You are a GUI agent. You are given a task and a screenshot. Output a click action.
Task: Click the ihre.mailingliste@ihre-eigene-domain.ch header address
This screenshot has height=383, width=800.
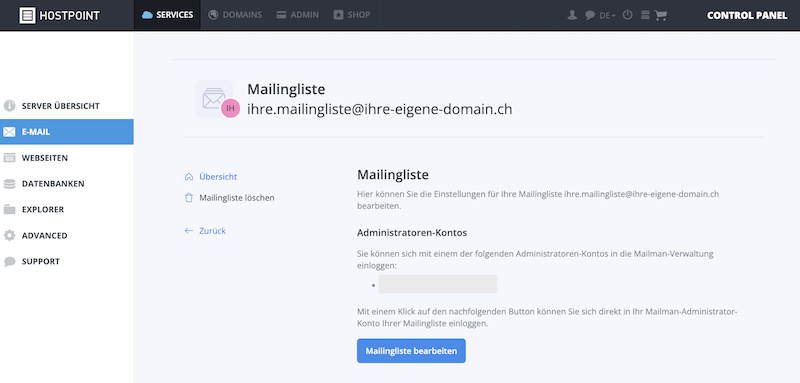tap(380, 109)
